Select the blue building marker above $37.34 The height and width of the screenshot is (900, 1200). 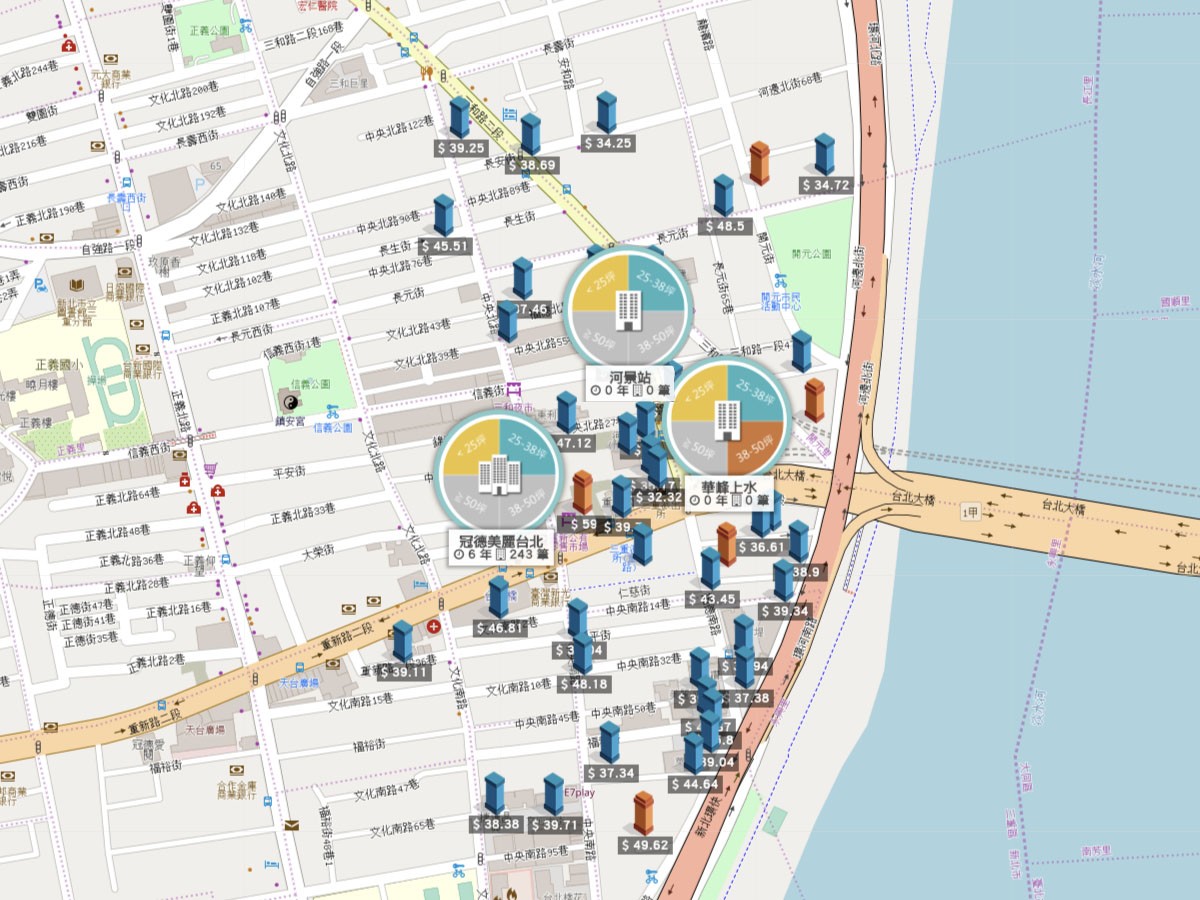[610, 742]
